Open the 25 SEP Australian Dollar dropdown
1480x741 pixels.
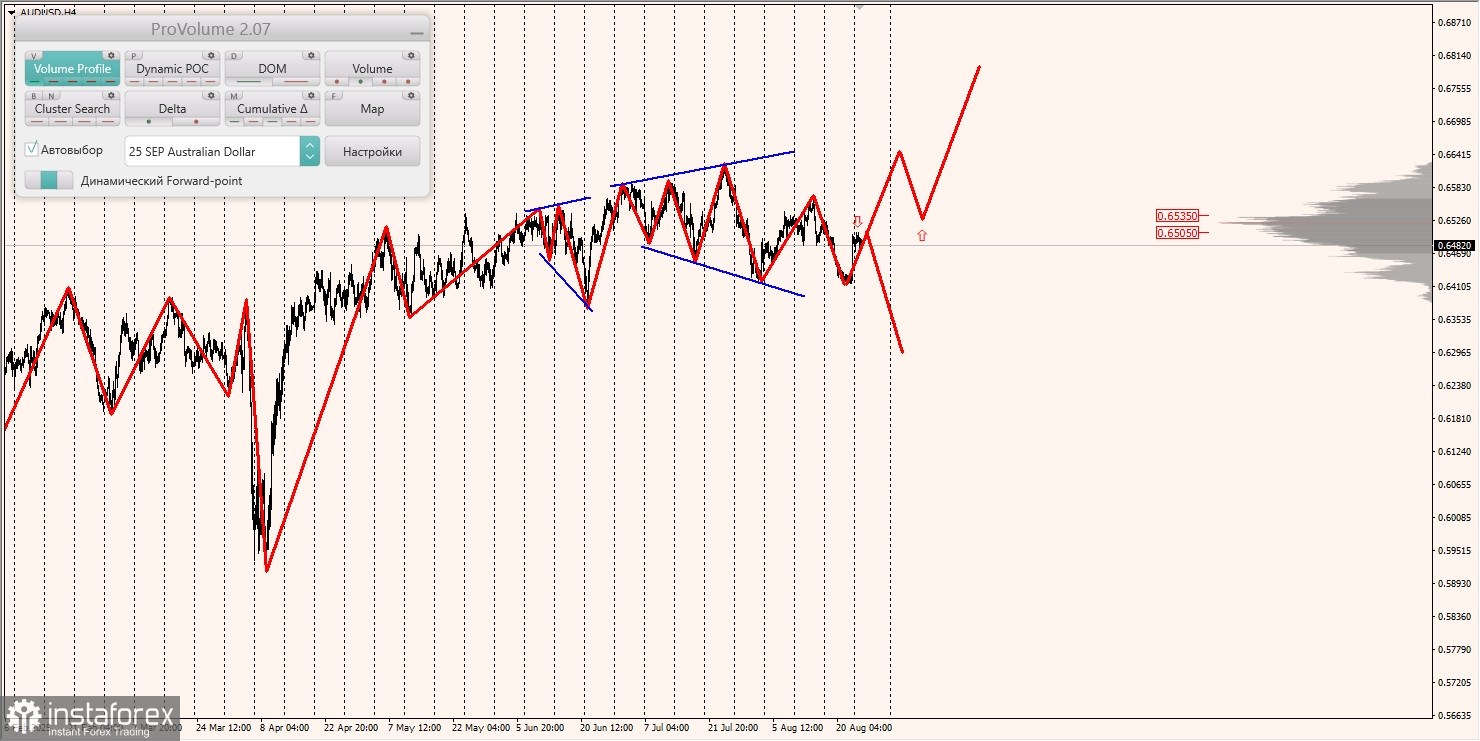pyautogui.click(x=212, y=151)
